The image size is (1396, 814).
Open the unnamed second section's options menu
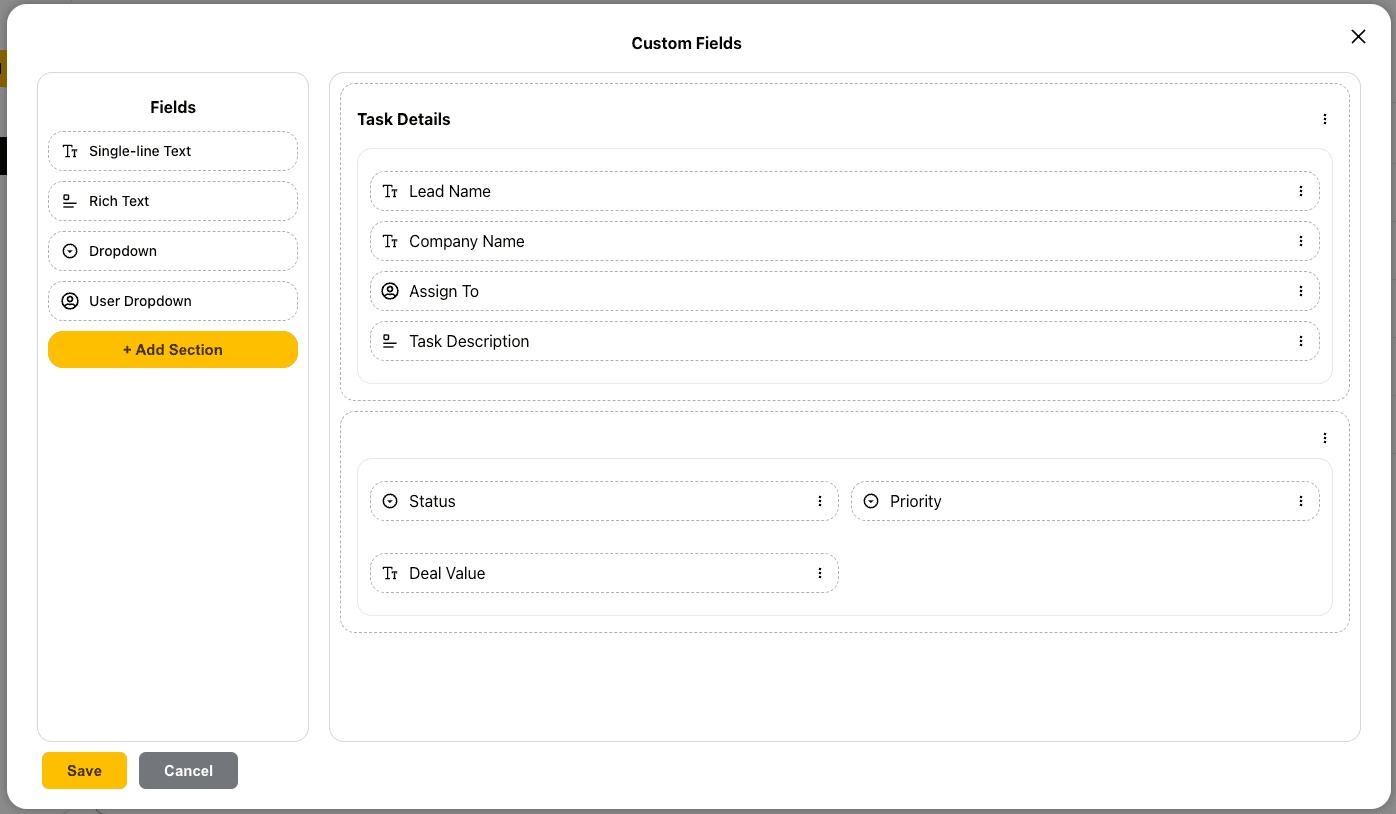click(x=1325, y=438)
